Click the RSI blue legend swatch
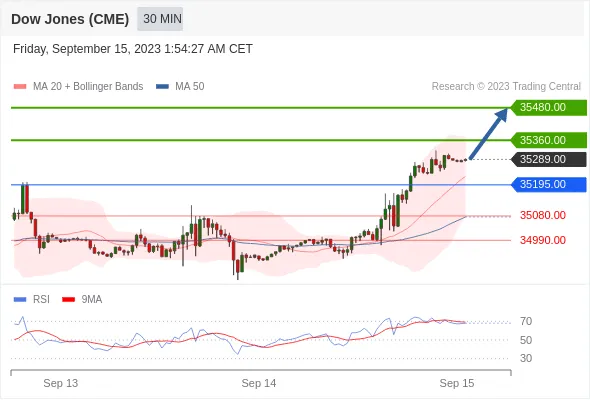Screen dimensions: 590x400 (x=20, y=300)
